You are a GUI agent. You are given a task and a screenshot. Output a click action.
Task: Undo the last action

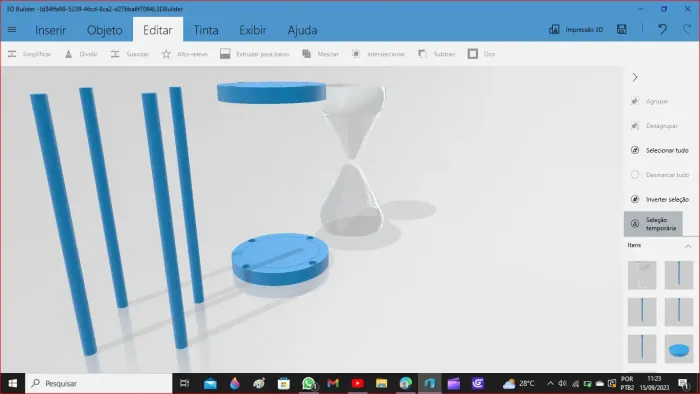click(662, 29)
